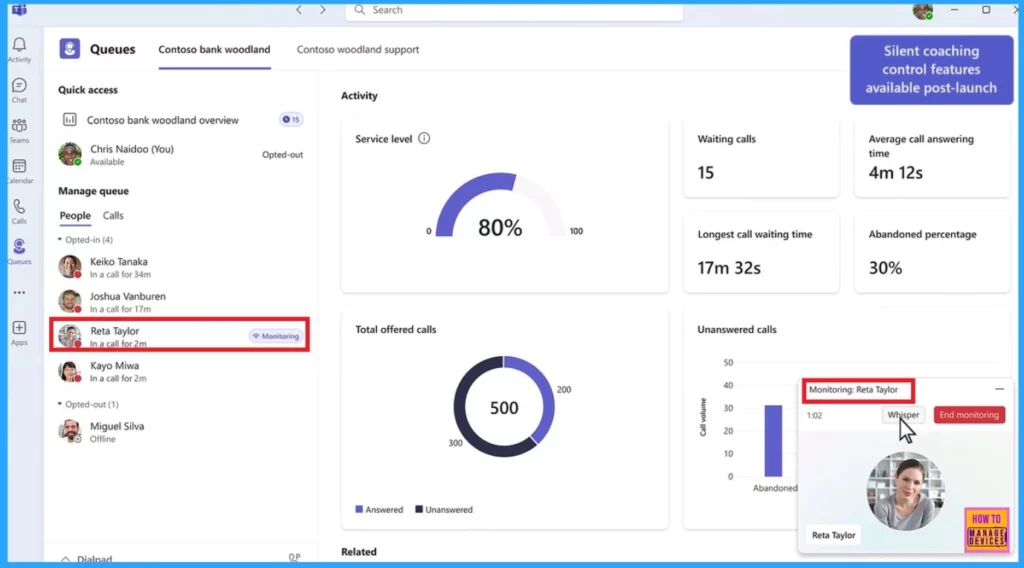
Task: Collapse the Opted-out (1) group
Action: click(x=60, y=404)
